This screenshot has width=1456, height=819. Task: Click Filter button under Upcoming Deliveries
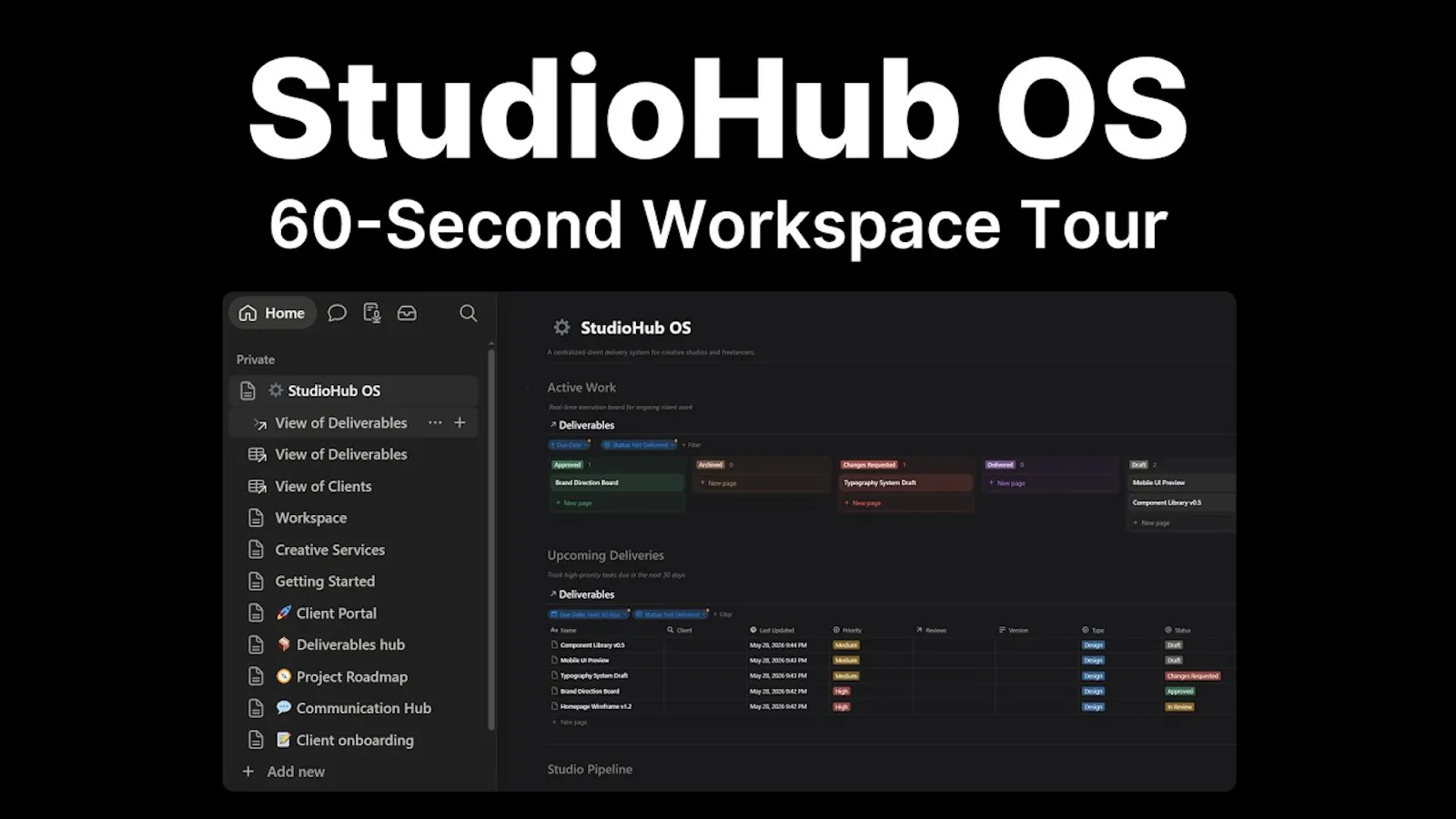(723, 614)
